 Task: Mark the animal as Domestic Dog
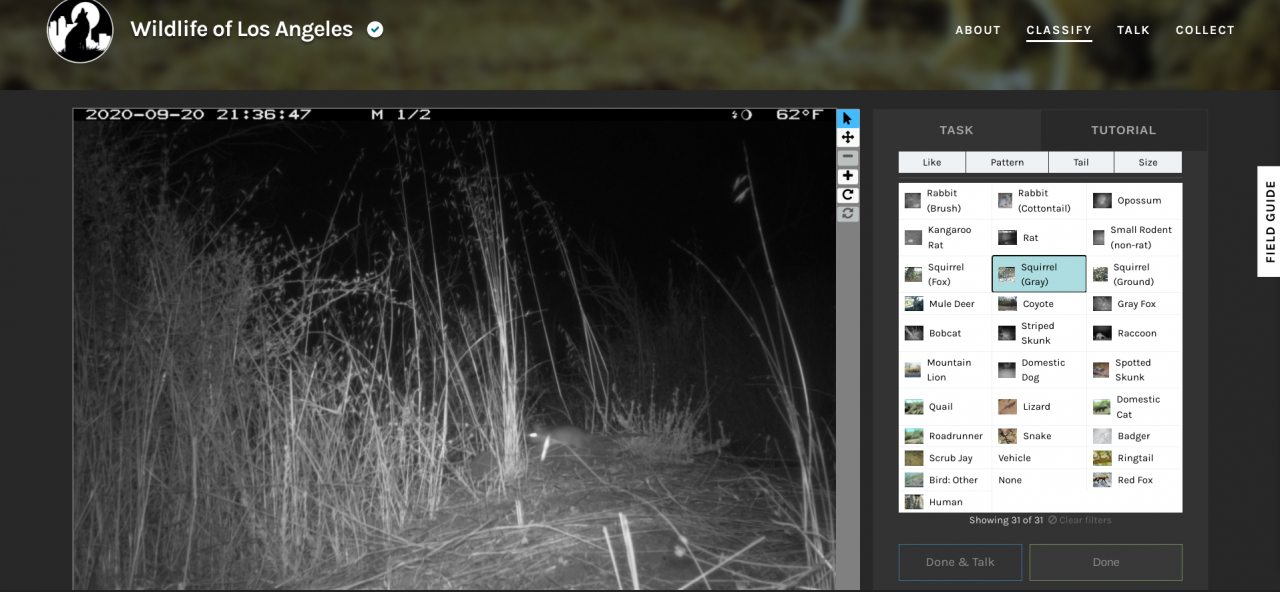1039,370
